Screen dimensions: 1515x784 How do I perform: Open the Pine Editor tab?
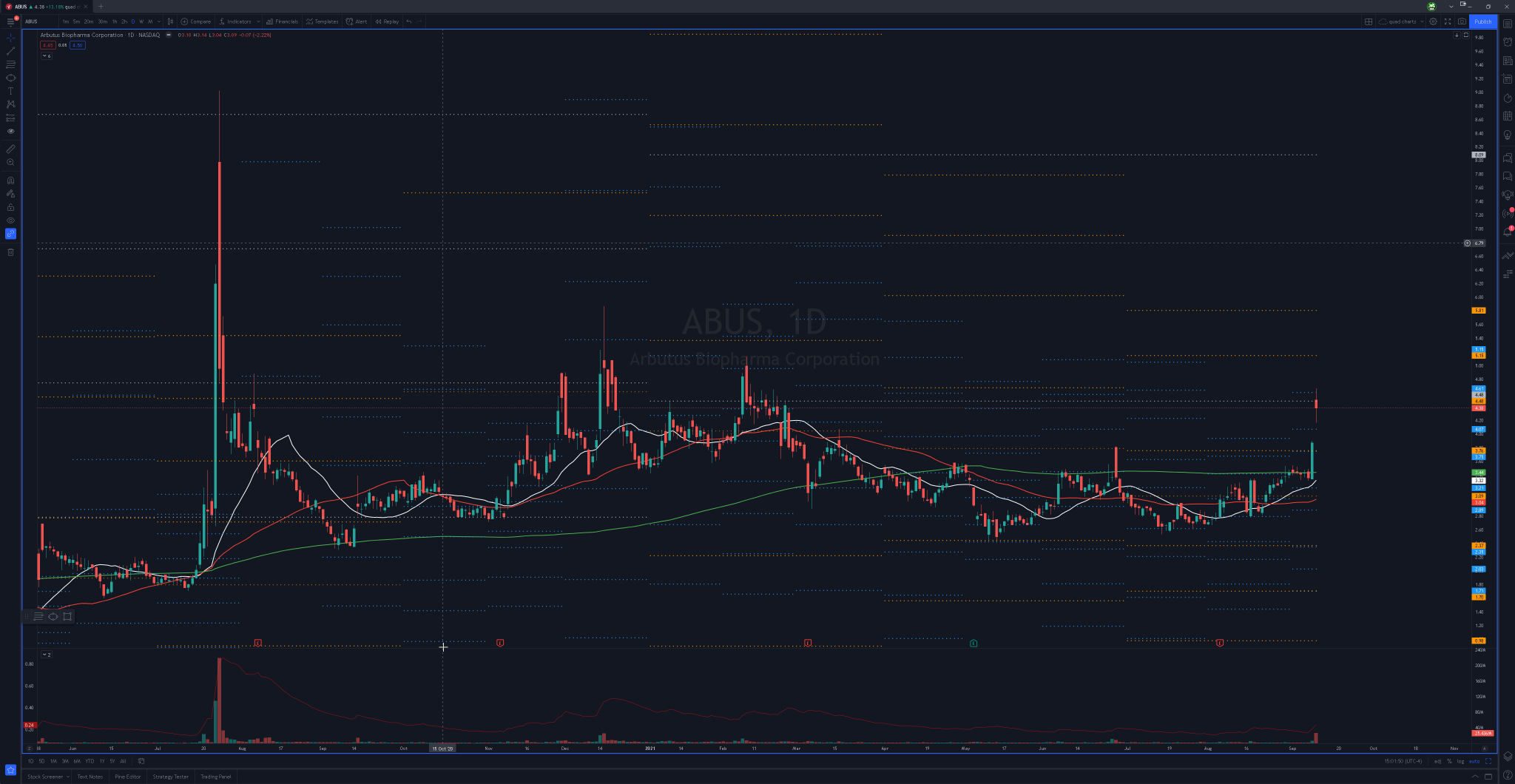[x=128, y=777]
